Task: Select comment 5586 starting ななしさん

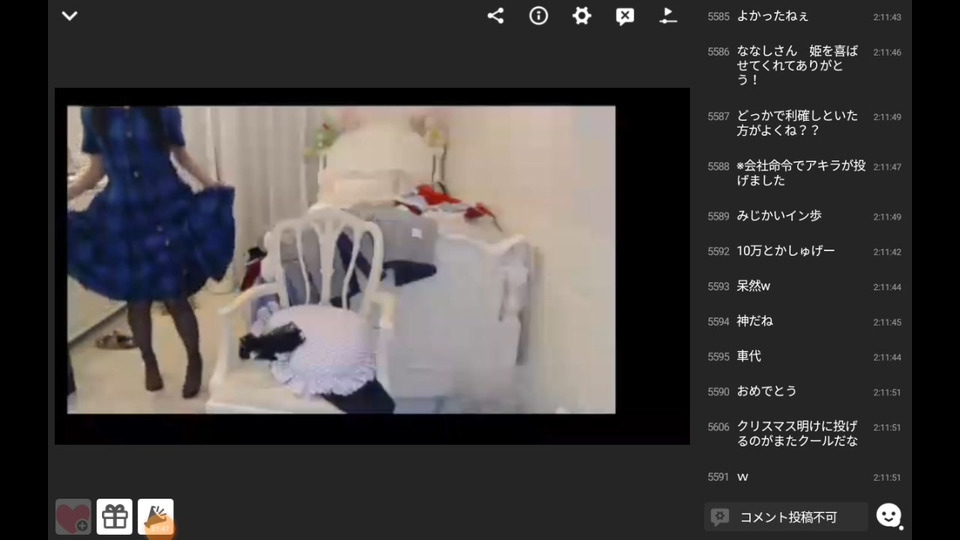Action: click(x=804, y=65)
